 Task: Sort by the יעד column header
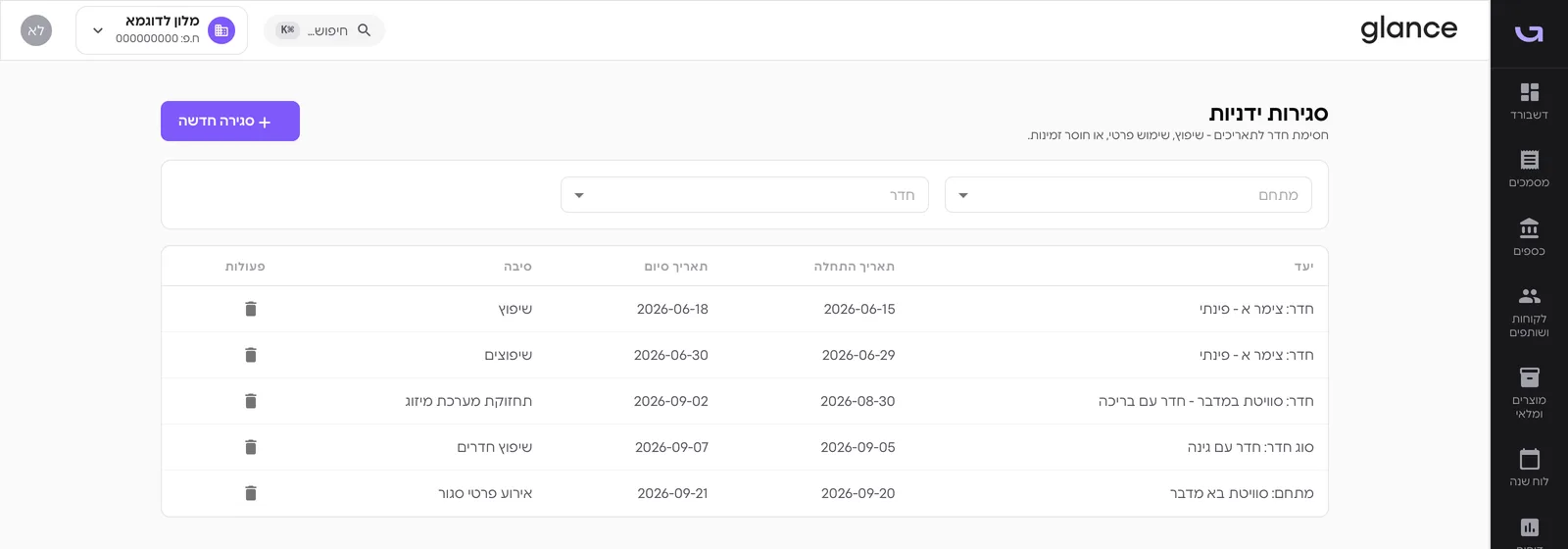tap(1303, 267)
